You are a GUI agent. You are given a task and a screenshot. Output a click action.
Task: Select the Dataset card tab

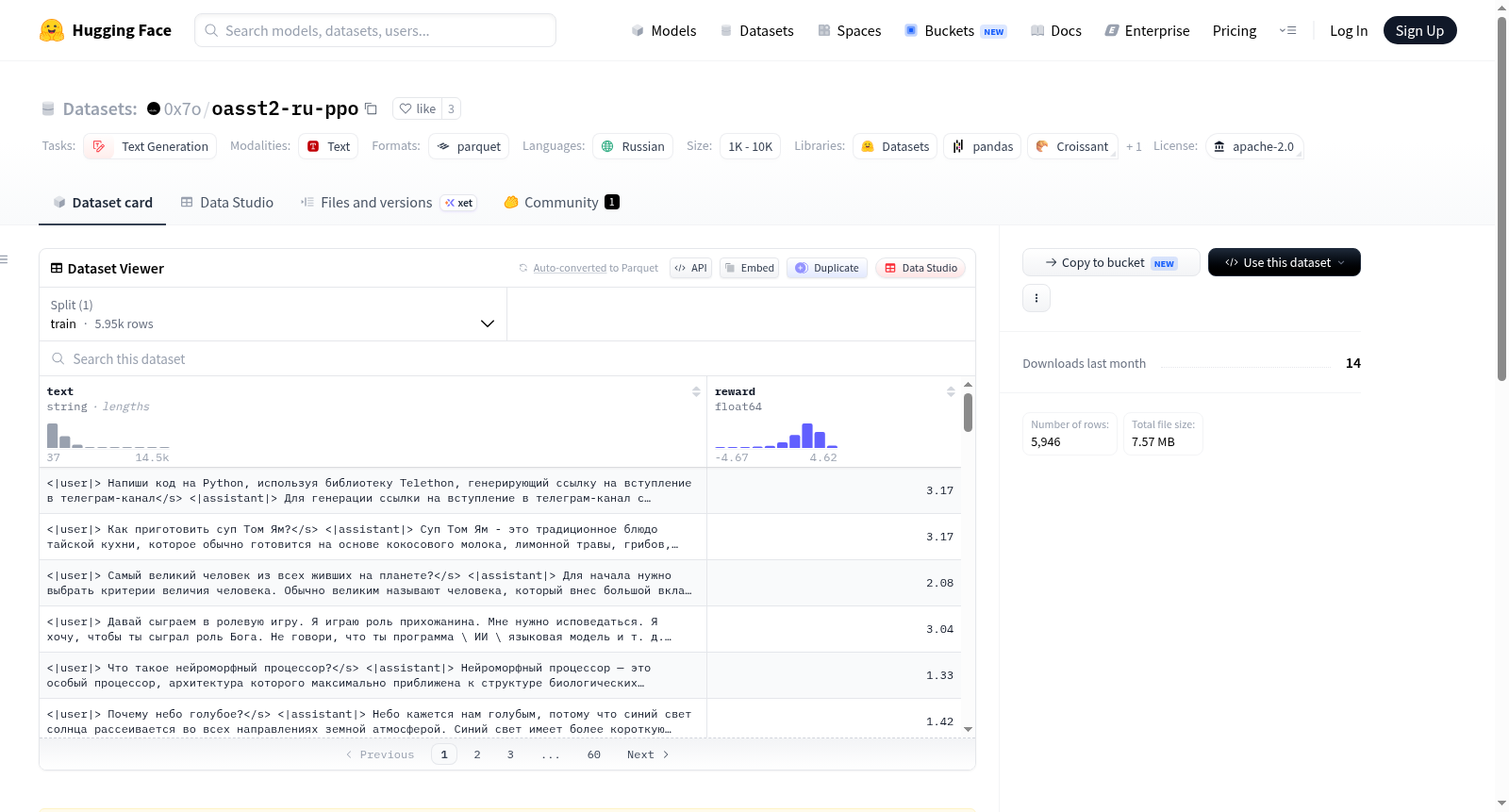(x=103, y=203)
